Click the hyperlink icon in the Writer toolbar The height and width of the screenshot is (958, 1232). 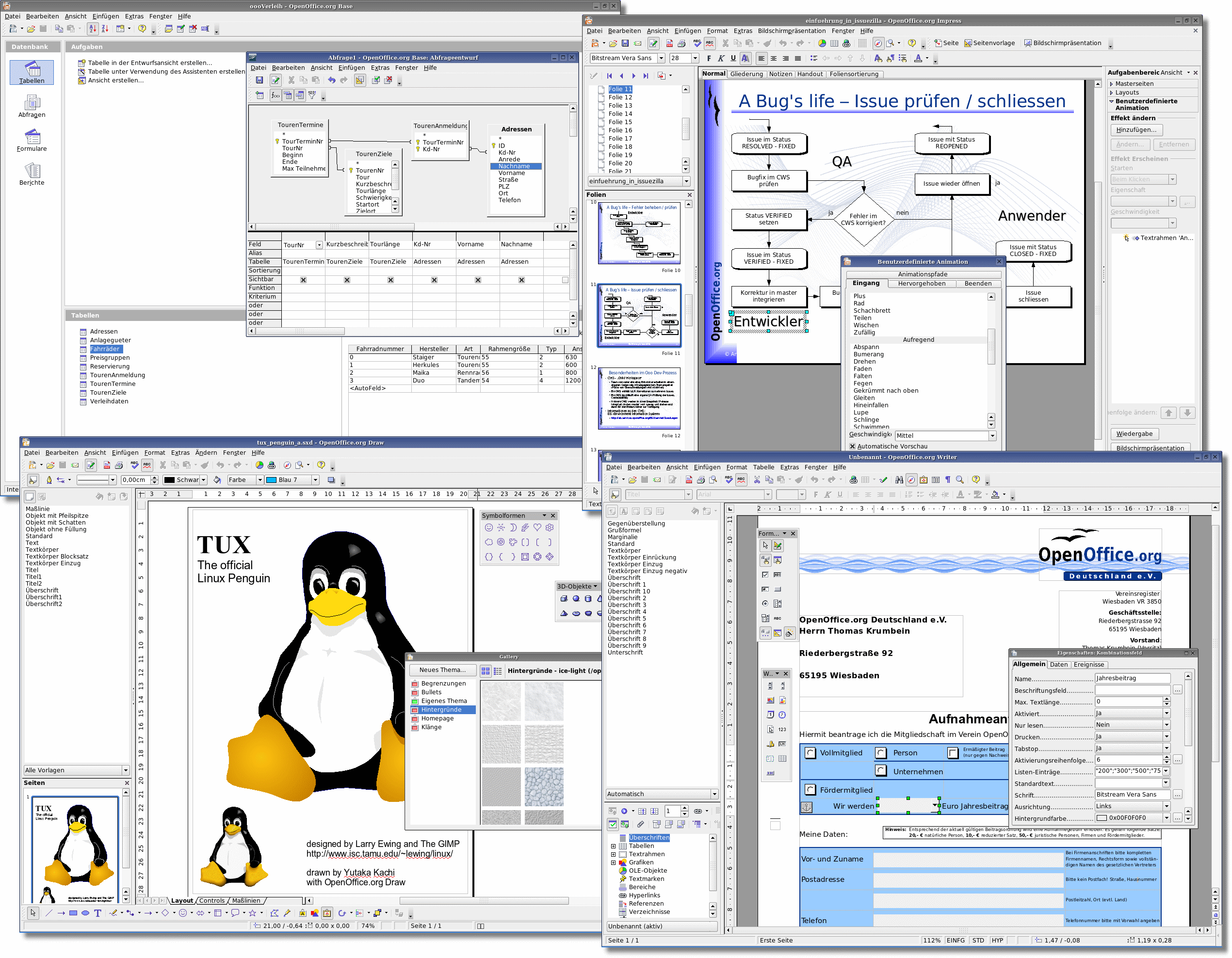(854, 480)
